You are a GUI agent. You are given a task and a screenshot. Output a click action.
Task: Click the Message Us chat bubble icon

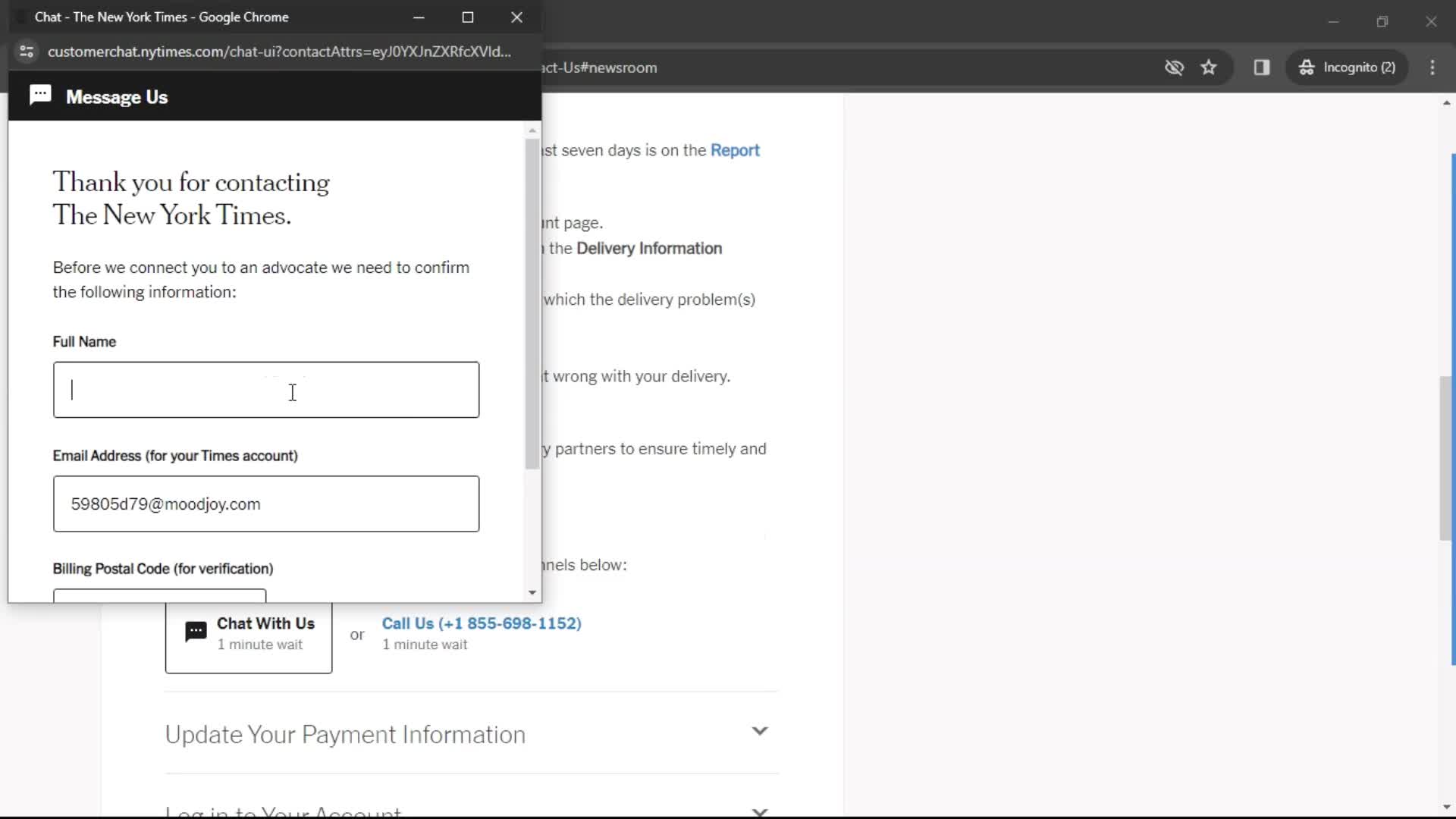(40, 95)
